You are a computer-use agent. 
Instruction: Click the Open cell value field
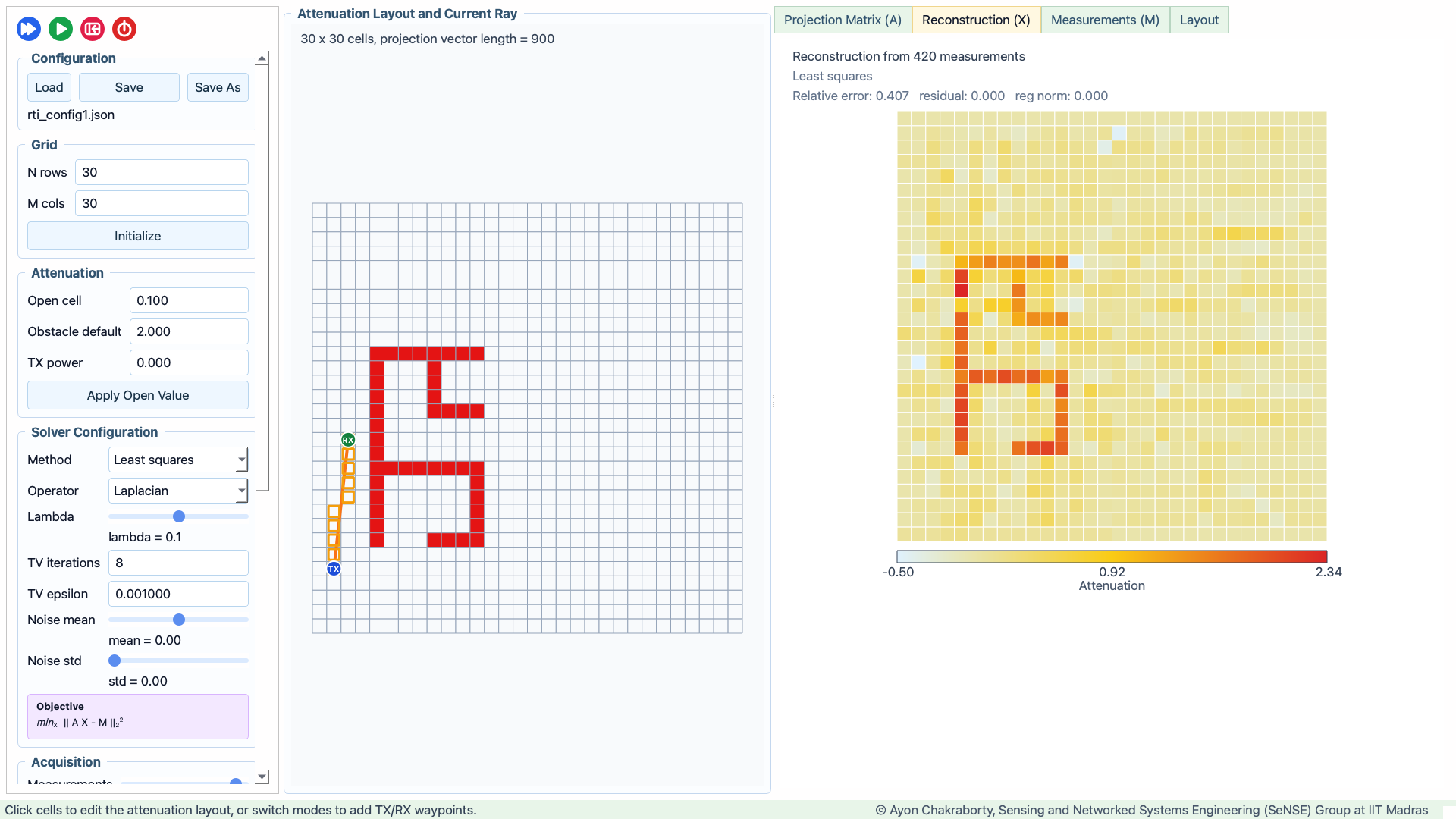tap(189, 300)
